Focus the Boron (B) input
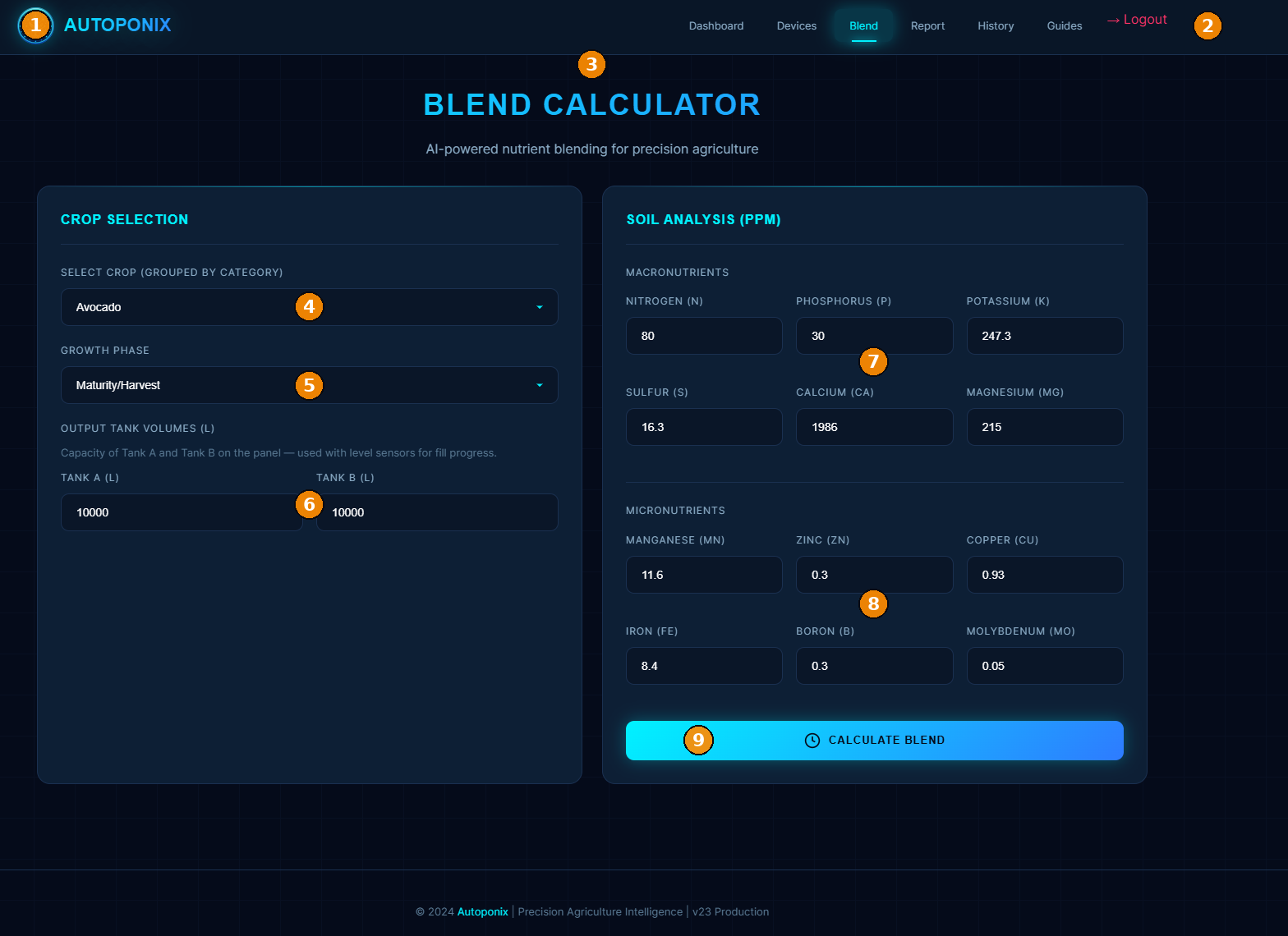This screenshot has height=936, width=1288. click(x=874, y=666)
